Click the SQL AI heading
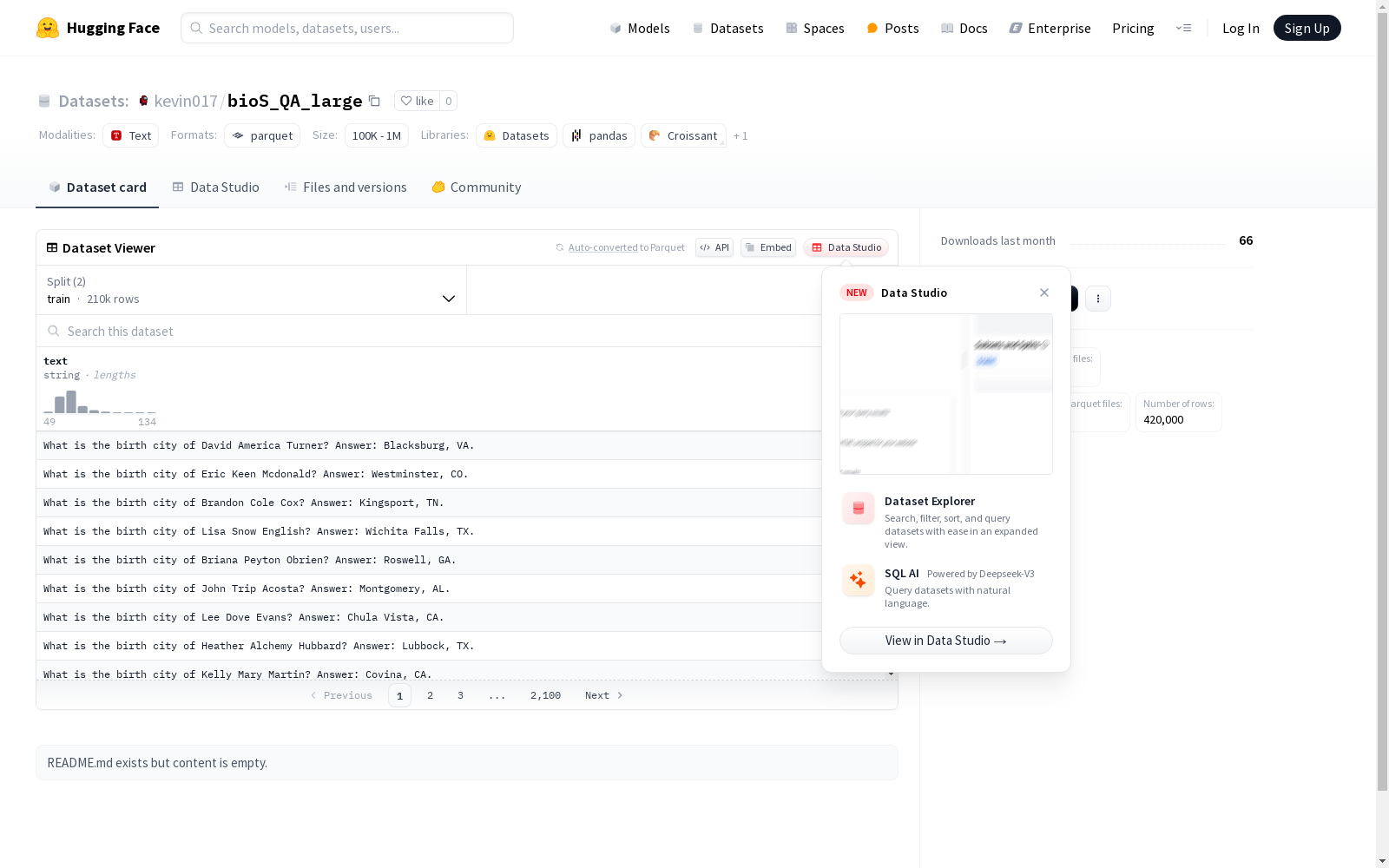 [902, 573]
